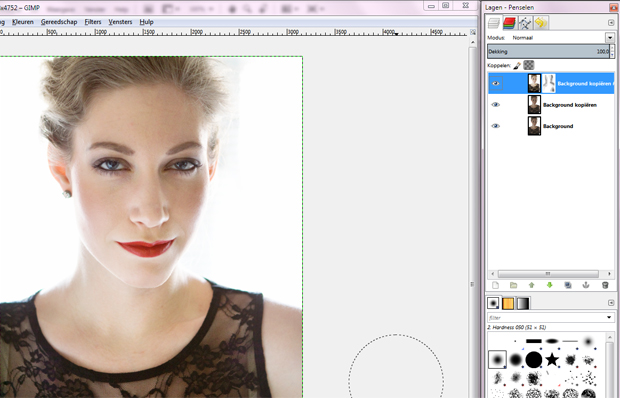The height and width of the screenshot is (398, 620).
Task: Toggle lock pixels paintbrush icon next to Koppelen
Action: [517, 65]
